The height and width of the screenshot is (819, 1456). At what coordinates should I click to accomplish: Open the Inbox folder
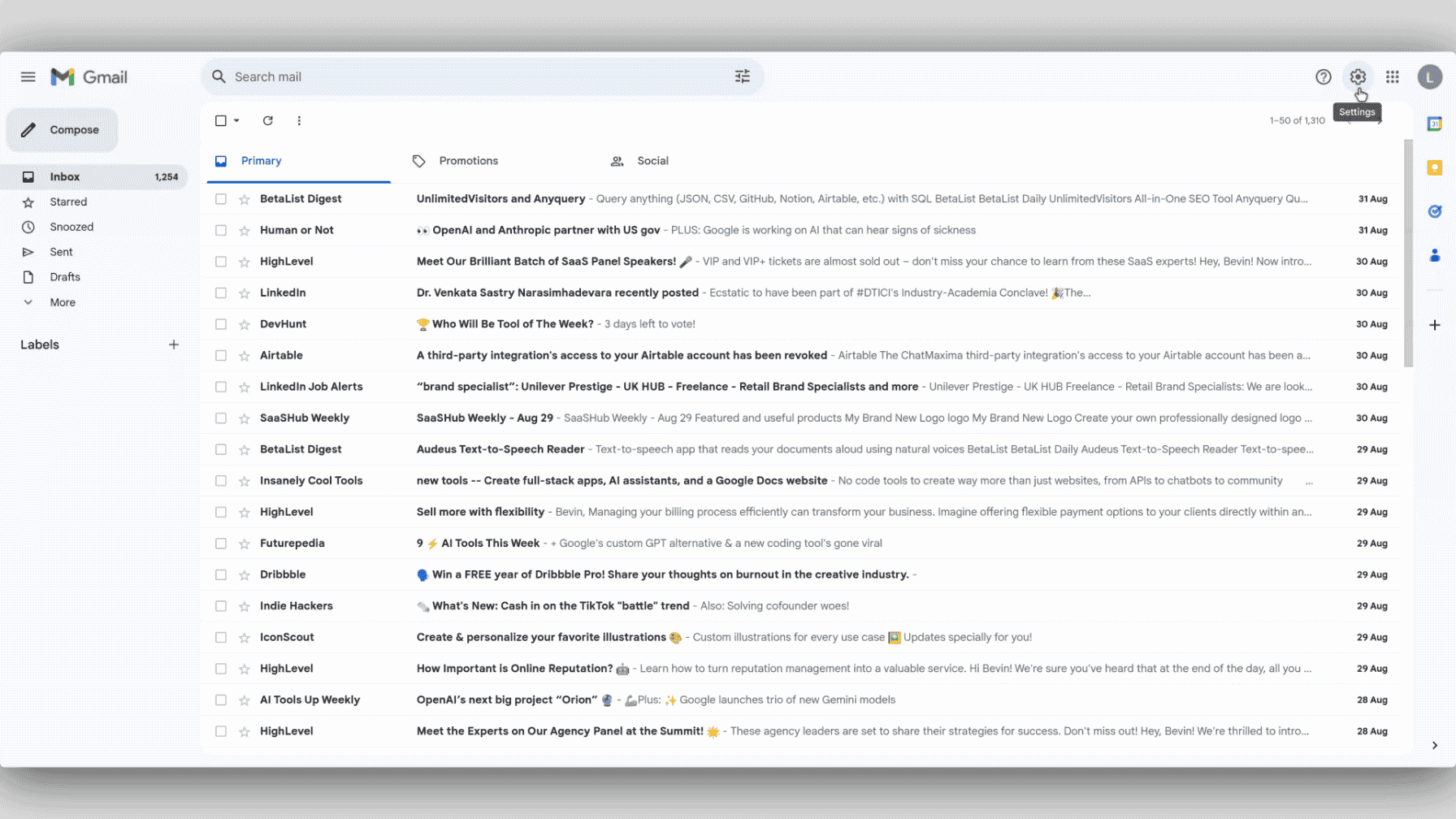(x=94, y=177)
